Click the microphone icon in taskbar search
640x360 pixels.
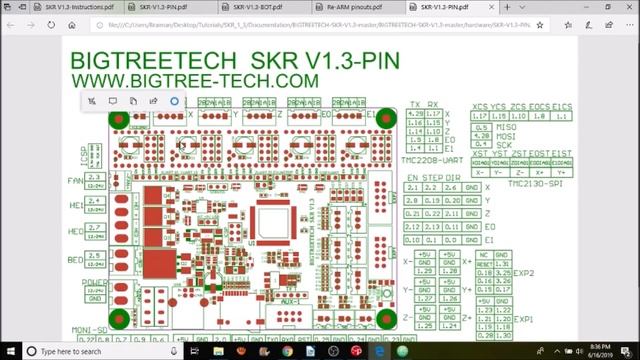(174, 351)
